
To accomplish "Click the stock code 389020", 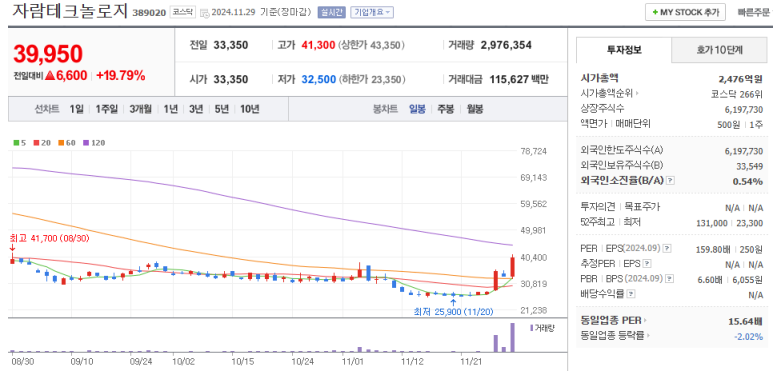I will coord(149,13).
